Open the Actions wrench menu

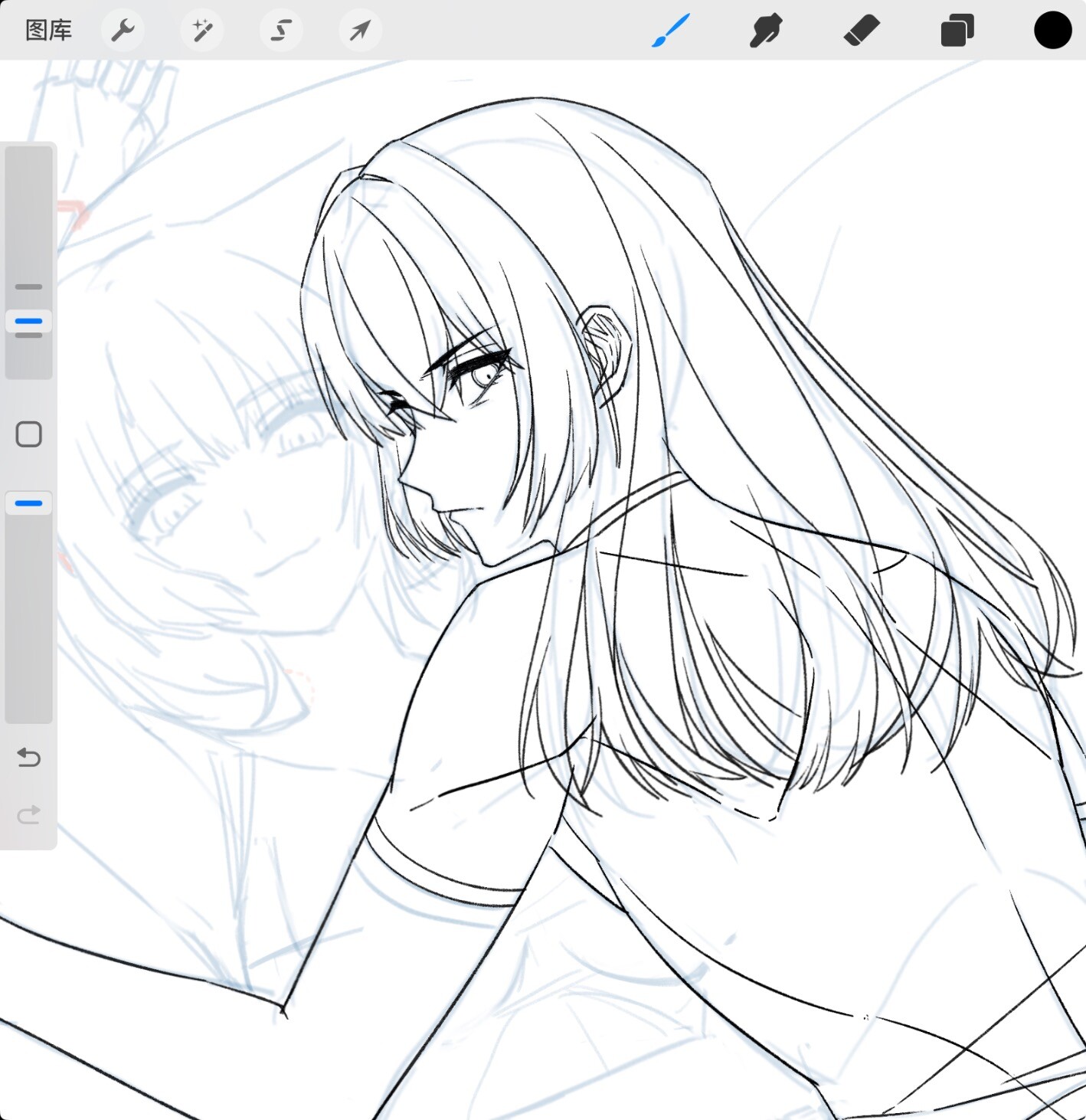point(123,31)
